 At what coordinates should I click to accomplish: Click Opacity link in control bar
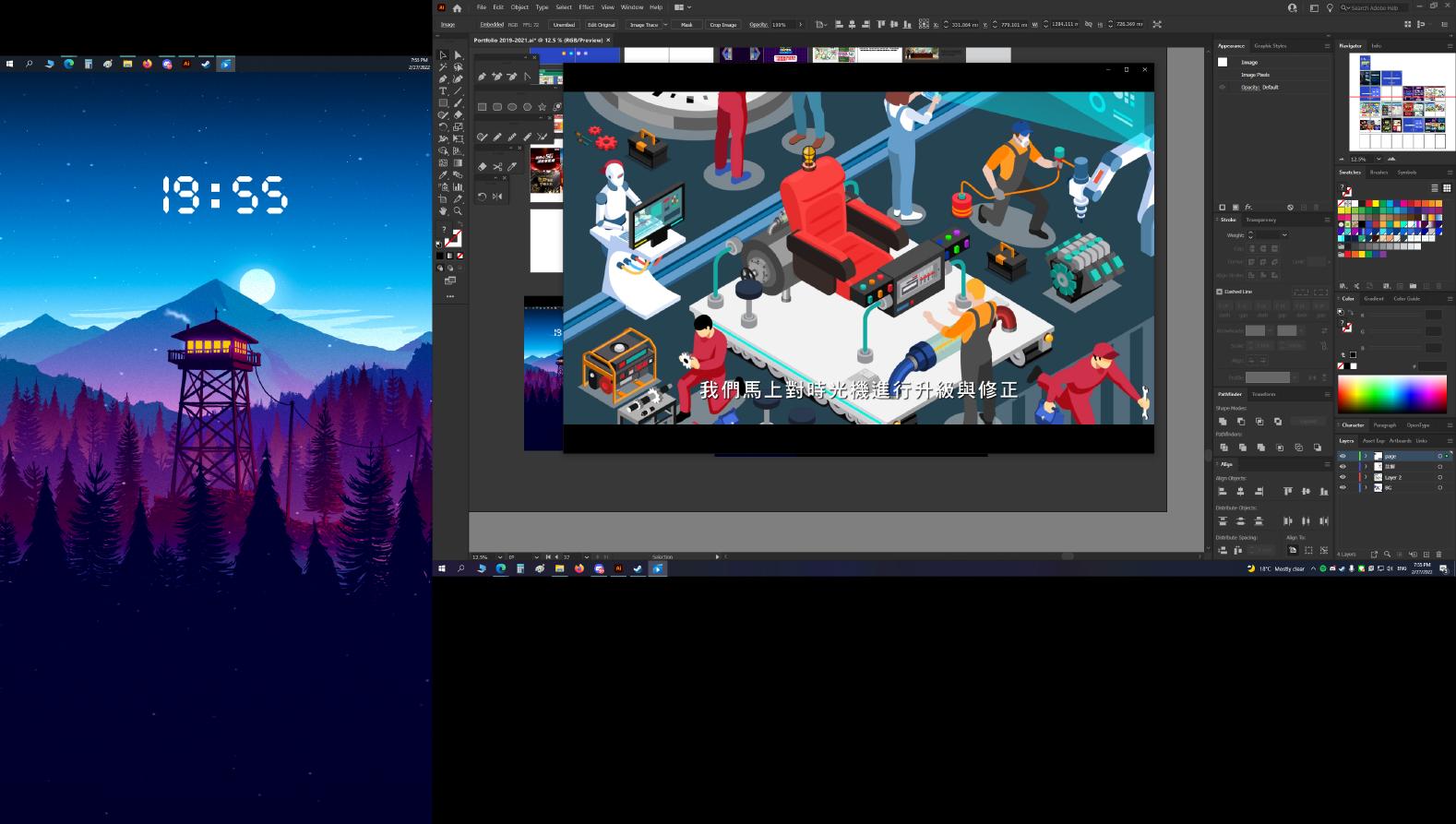pos(758,25)
